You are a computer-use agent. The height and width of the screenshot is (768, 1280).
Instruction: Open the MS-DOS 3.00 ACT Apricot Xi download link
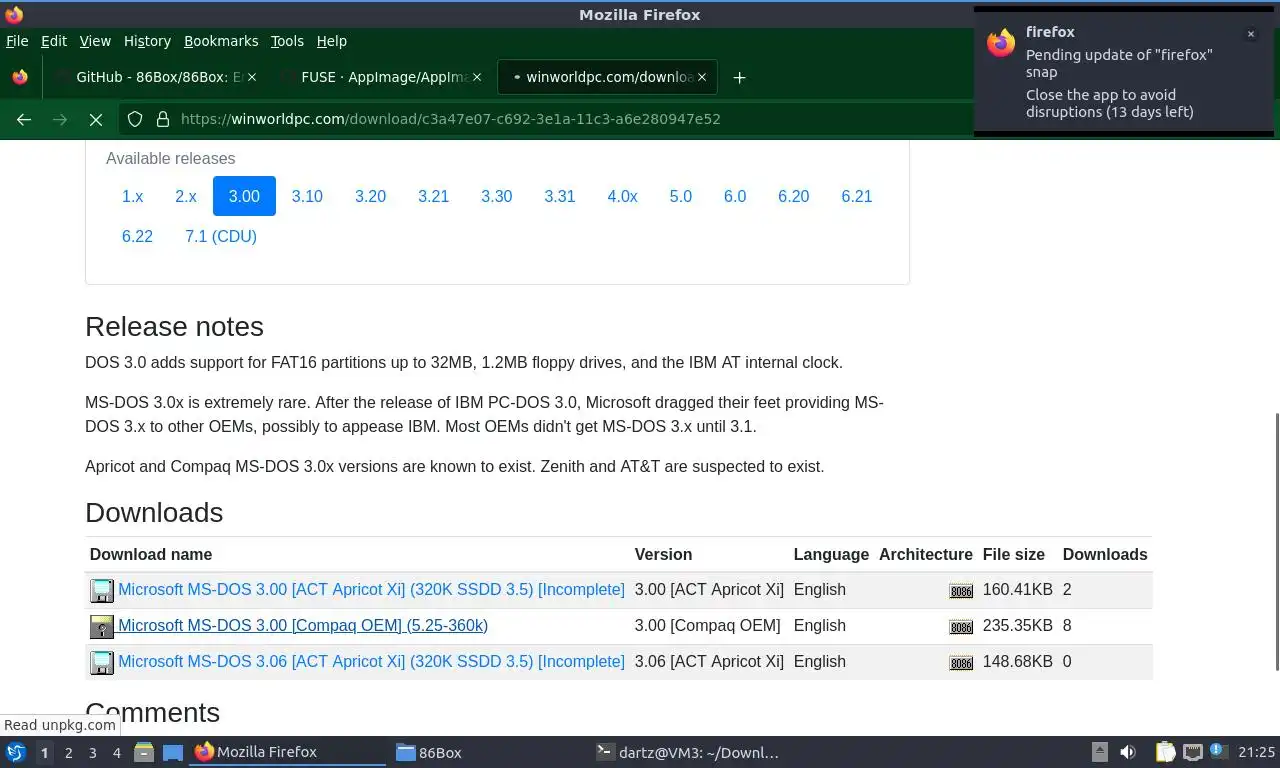tap(371, 590)
